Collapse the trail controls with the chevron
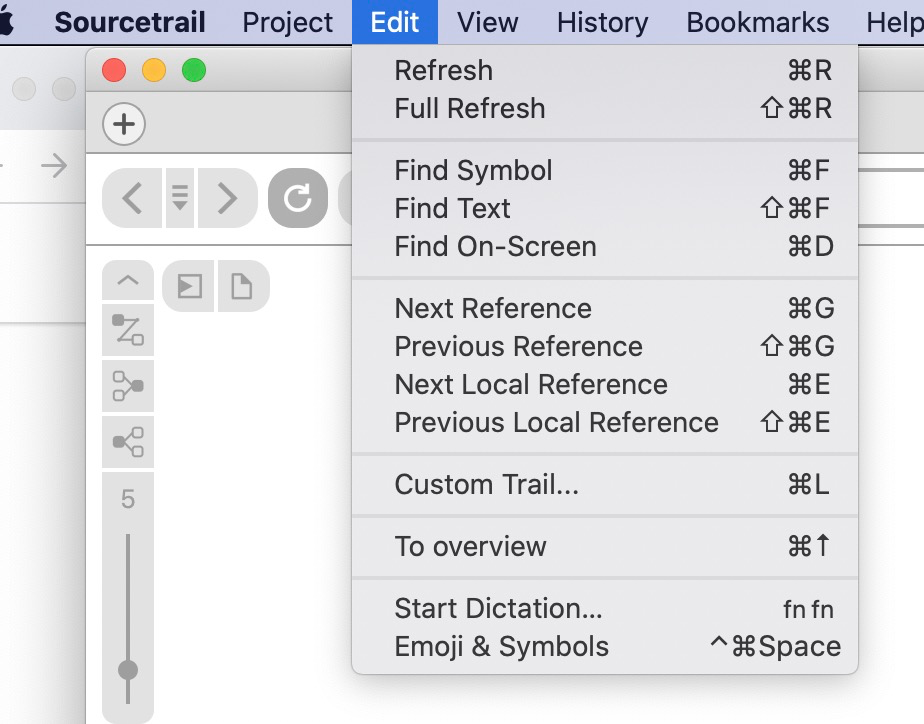The image size is (924, 724). coord(128,281)
